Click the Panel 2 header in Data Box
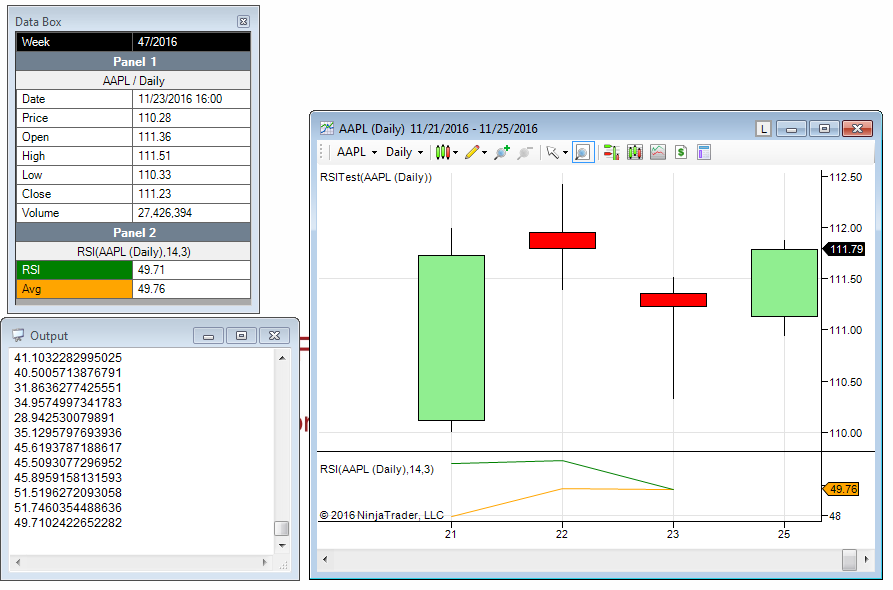Viewport: 893px width, 590px height. [x=133, y=232]
